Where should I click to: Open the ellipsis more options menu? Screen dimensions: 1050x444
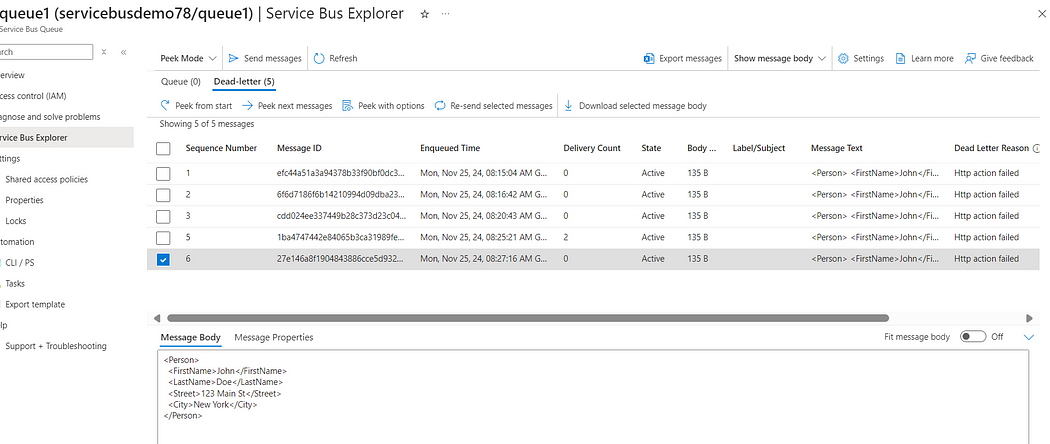(445, 14)
